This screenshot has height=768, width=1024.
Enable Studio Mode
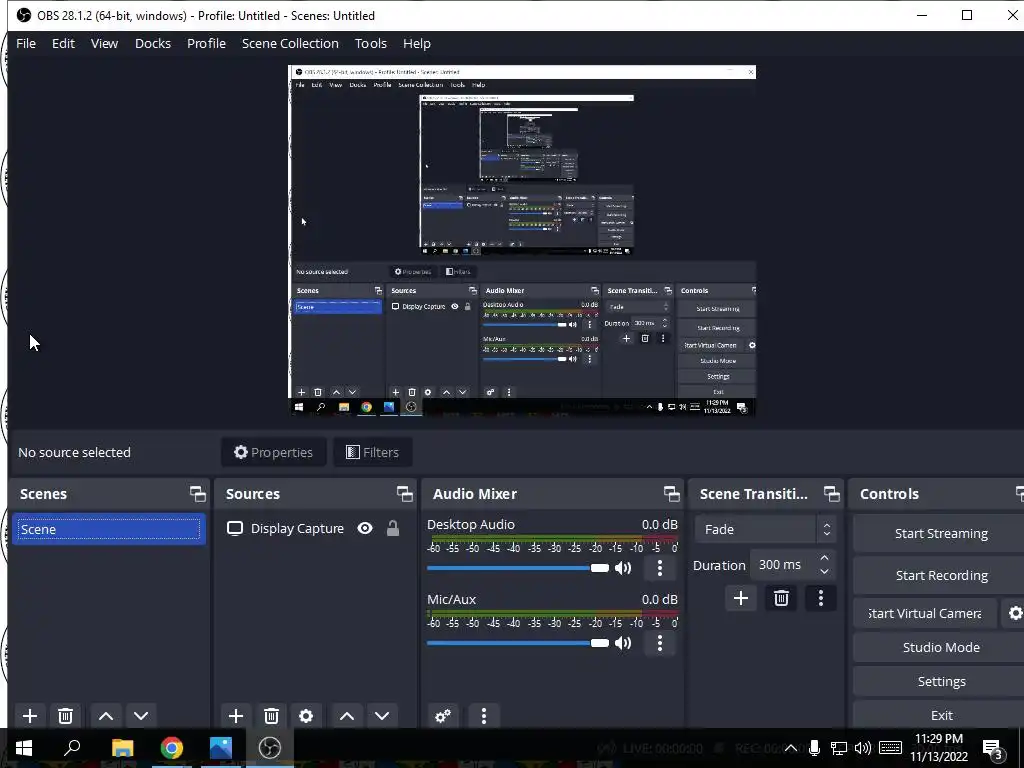(x=940, y=647)
